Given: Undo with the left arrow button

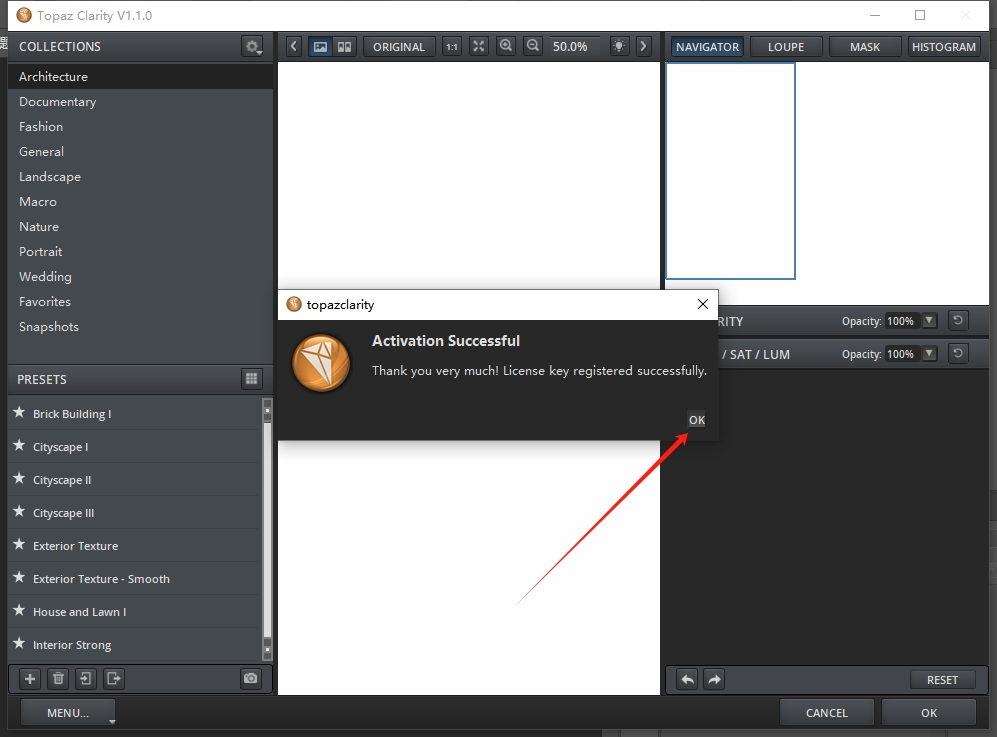Looking at the screenshot, I should click(x=687, y=680).
